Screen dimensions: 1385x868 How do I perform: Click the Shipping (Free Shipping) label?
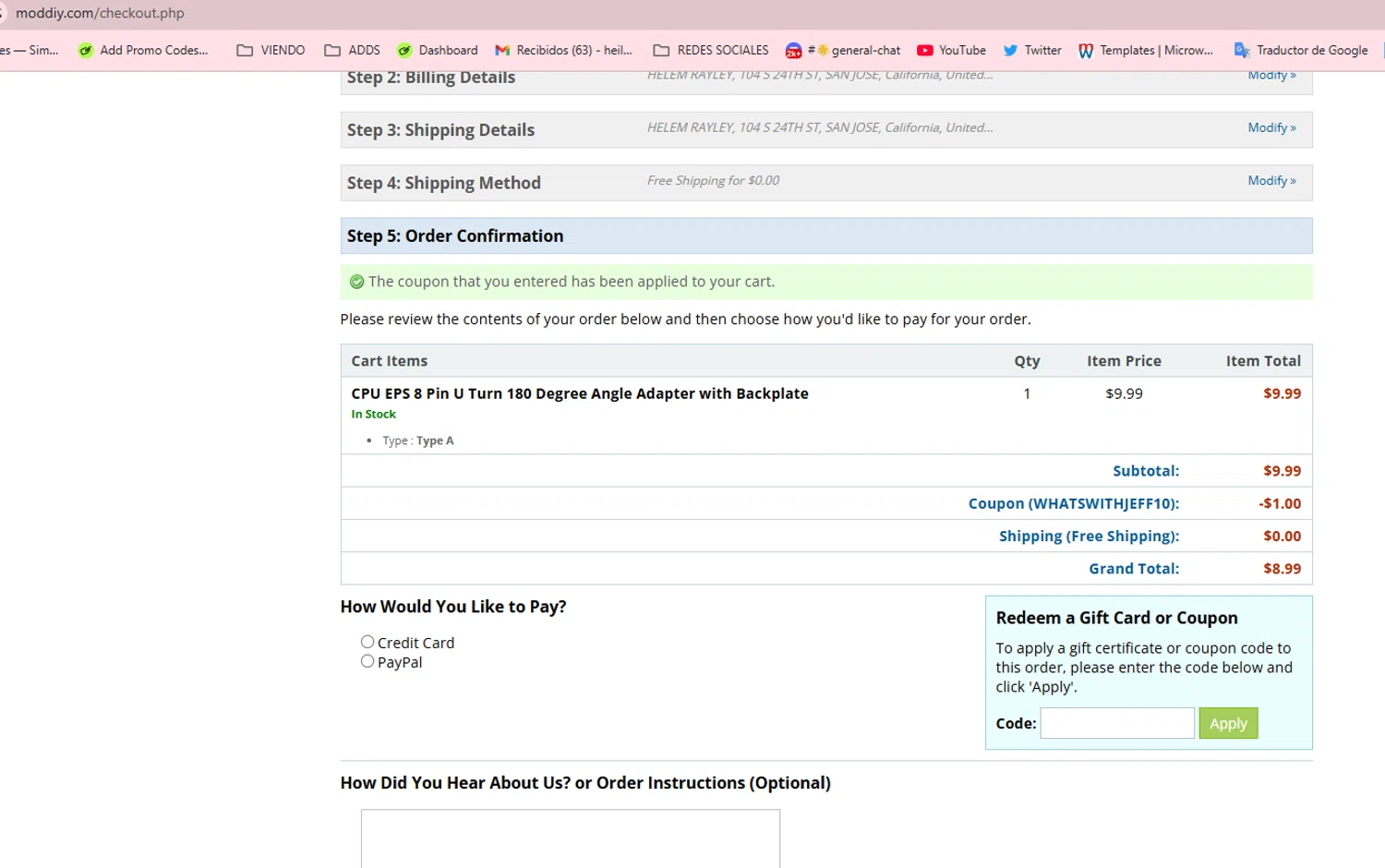pos(1090,536)
